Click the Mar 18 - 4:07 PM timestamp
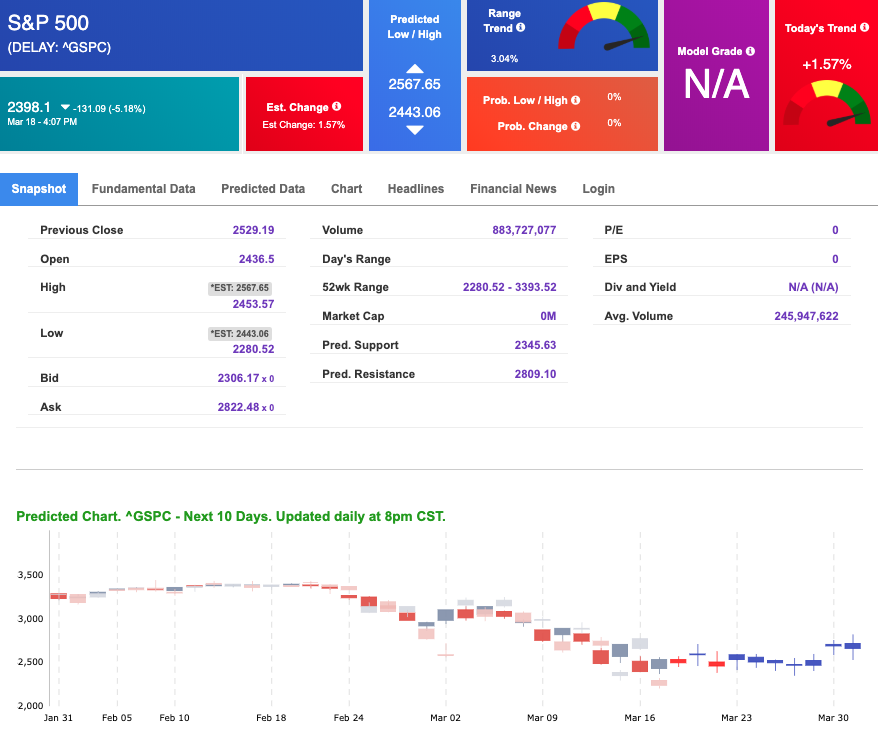This screenshot has height=731, width=878. (43, 122)
